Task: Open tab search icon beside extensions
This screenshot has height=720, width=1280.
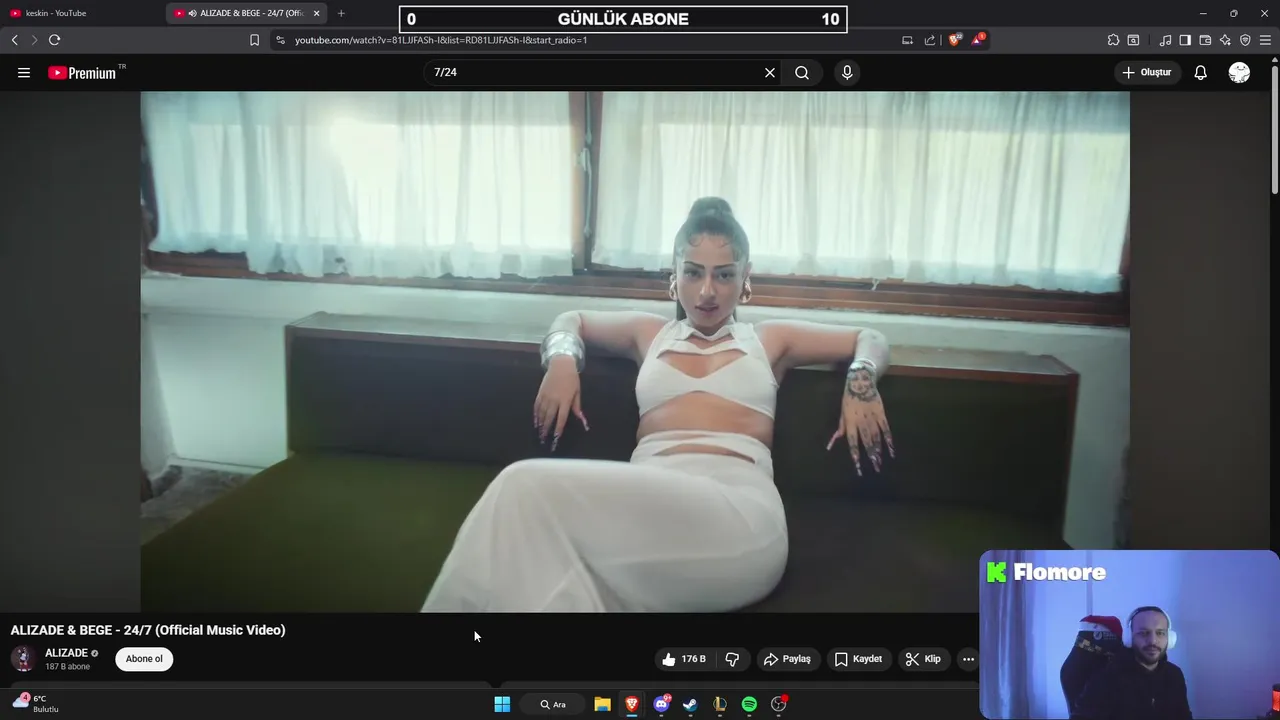Action: [x=1133, y=40]
